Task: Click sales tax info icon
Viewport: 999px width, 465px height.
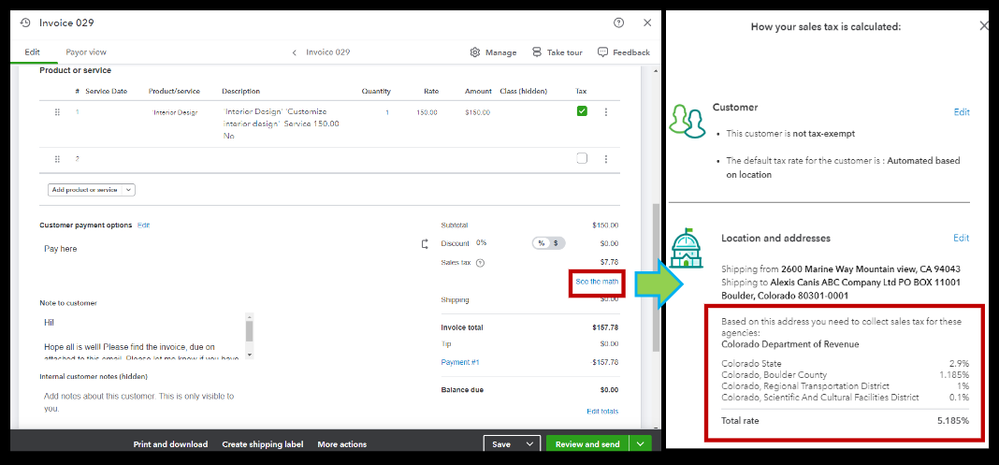Action: click(x=480, y=262)
